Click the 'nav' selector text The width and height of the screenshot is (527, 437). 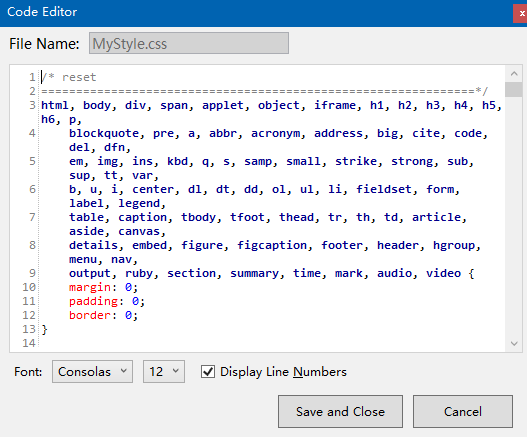coord(121,260)
